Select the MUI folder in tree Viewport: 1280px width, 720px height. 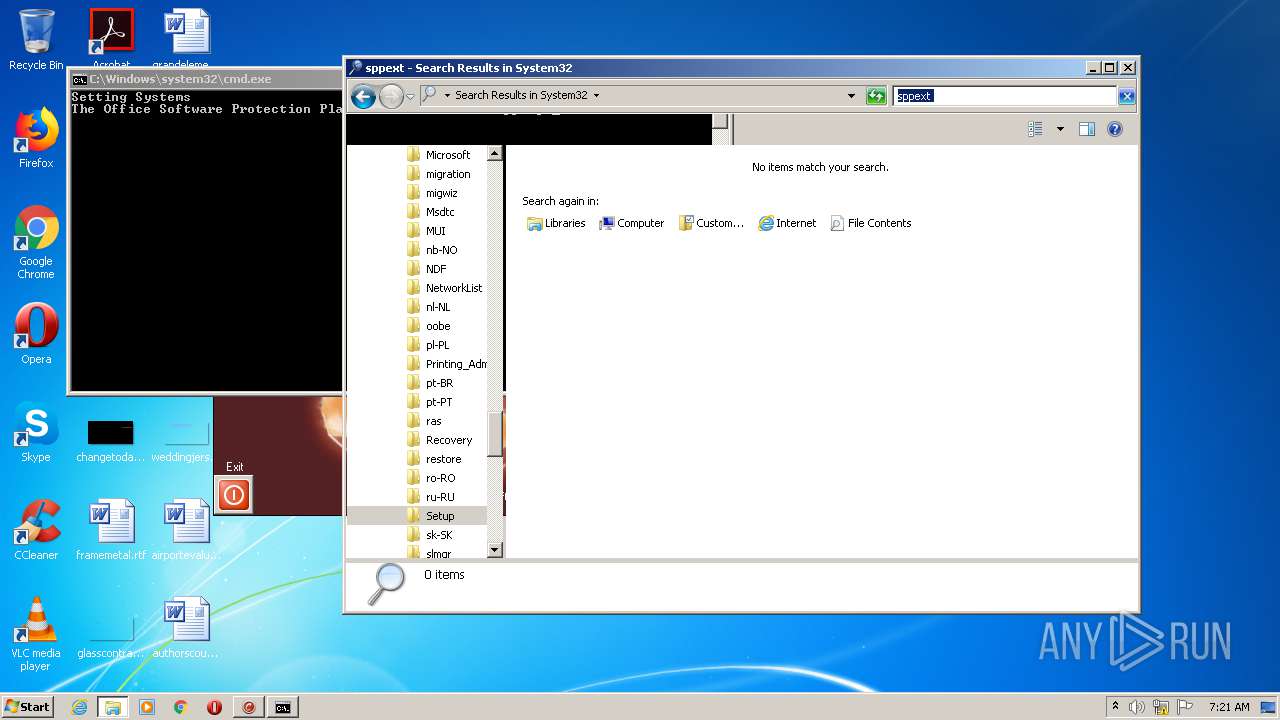click(426, 231)
